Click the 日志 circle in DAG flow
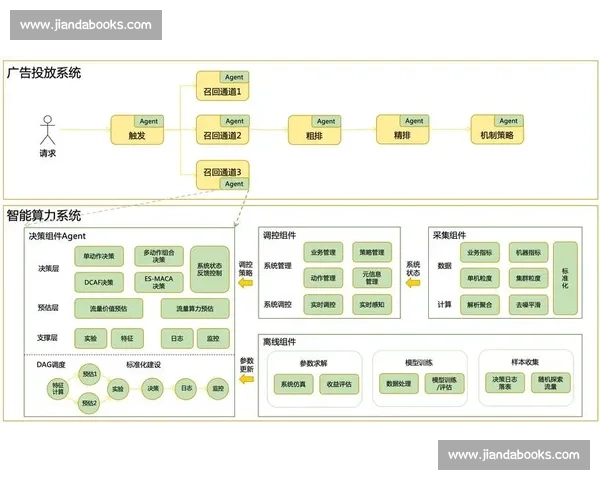This screenshot has width=600, height=480. (x=186, y=388)
